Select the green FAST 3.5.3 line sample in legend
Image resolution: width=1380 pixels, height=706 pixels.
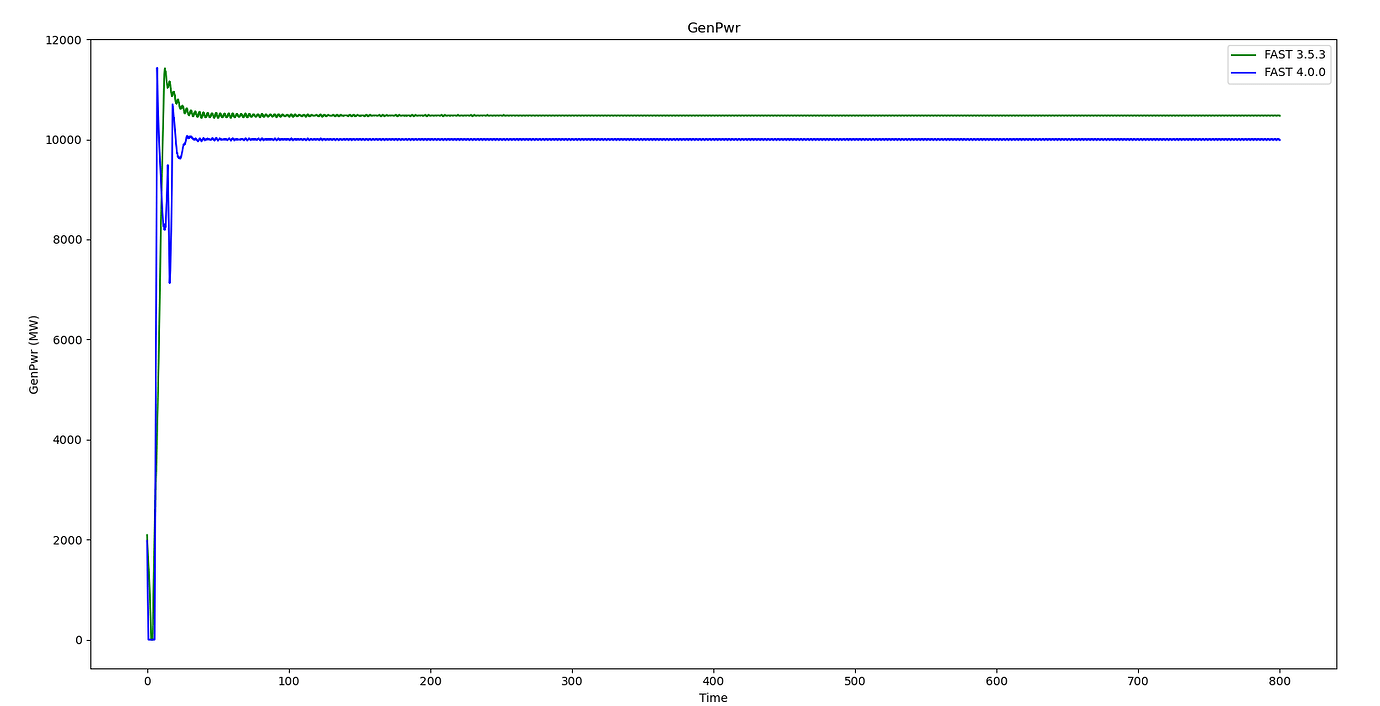click(1244, 55)
